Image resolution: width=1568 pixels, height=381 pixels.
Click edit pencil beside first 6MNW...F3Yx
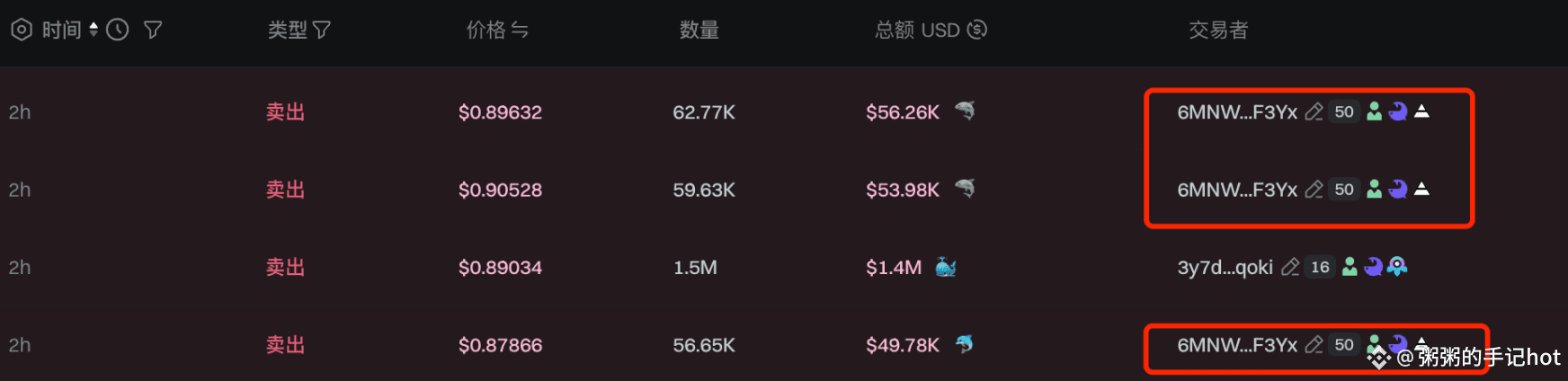click(1314, 112)
